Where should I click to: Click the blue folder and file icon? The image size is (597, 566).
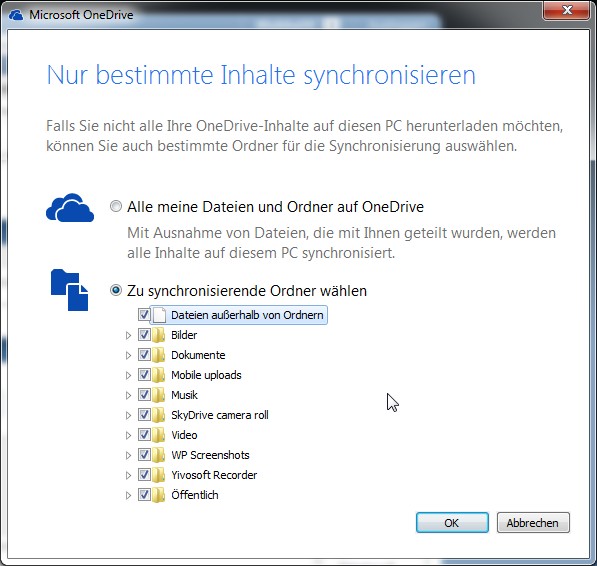pos(70,290)
